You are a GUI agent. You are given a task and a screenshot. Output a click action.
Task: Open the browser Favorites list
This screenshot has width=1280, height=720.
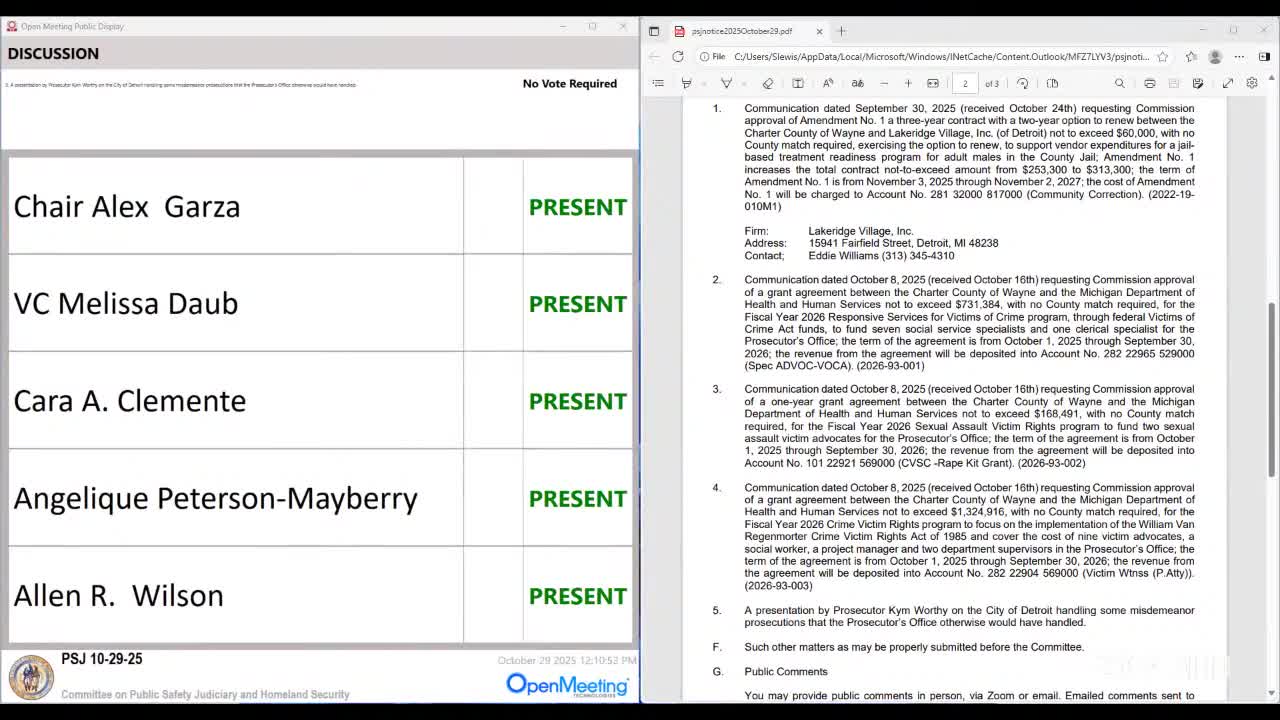1191,57
